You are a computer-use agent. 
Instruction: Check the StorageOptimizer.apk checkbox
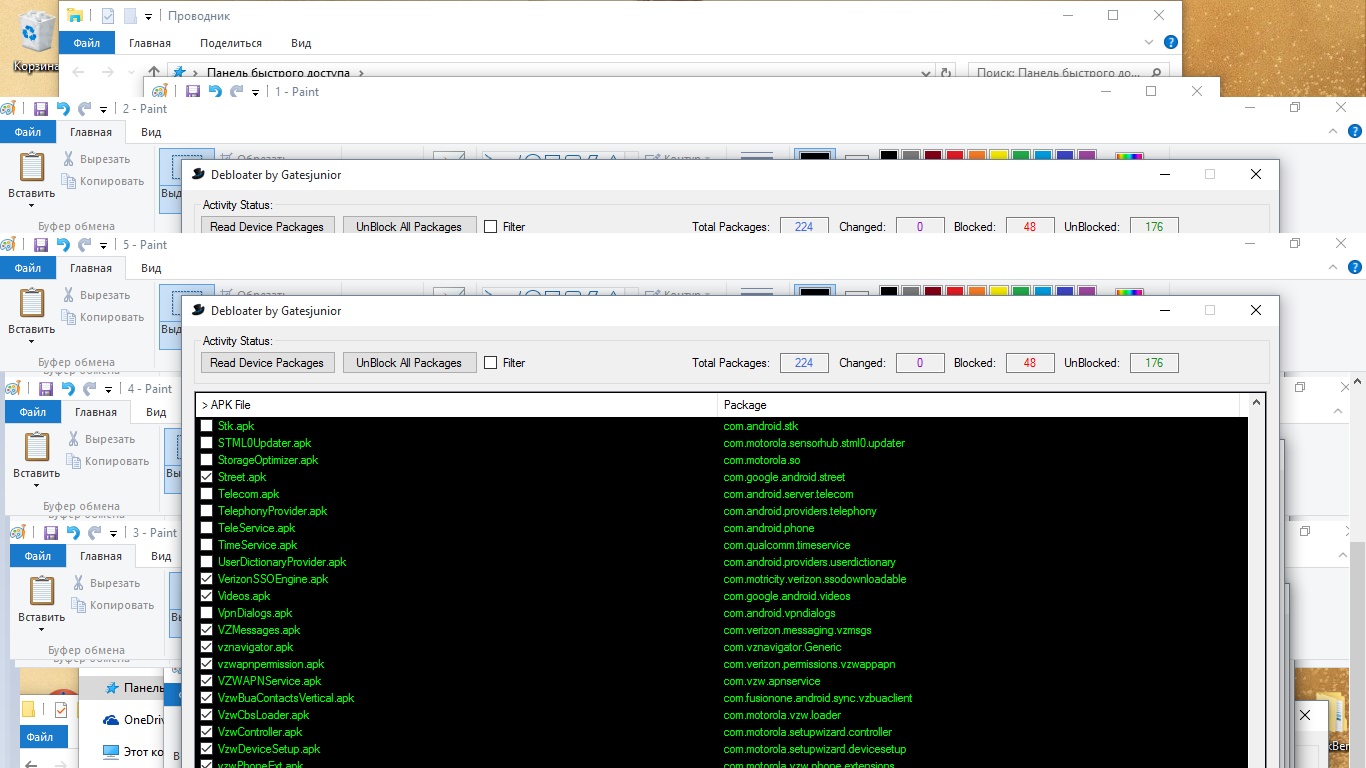pyautogui.click(x=207, y=460)
